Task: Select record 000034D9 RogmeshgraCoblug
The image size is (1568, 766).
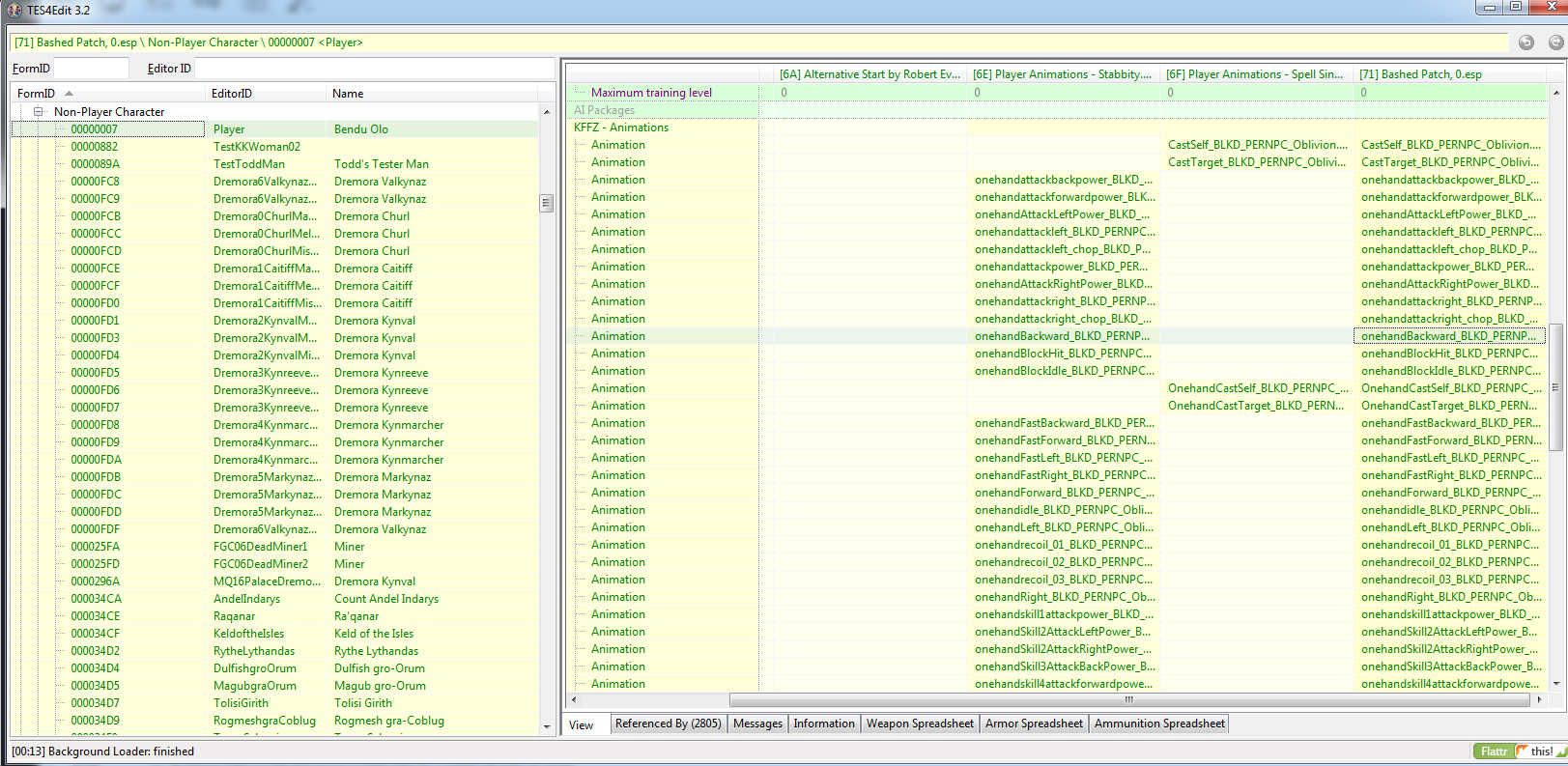Action: 274,721
